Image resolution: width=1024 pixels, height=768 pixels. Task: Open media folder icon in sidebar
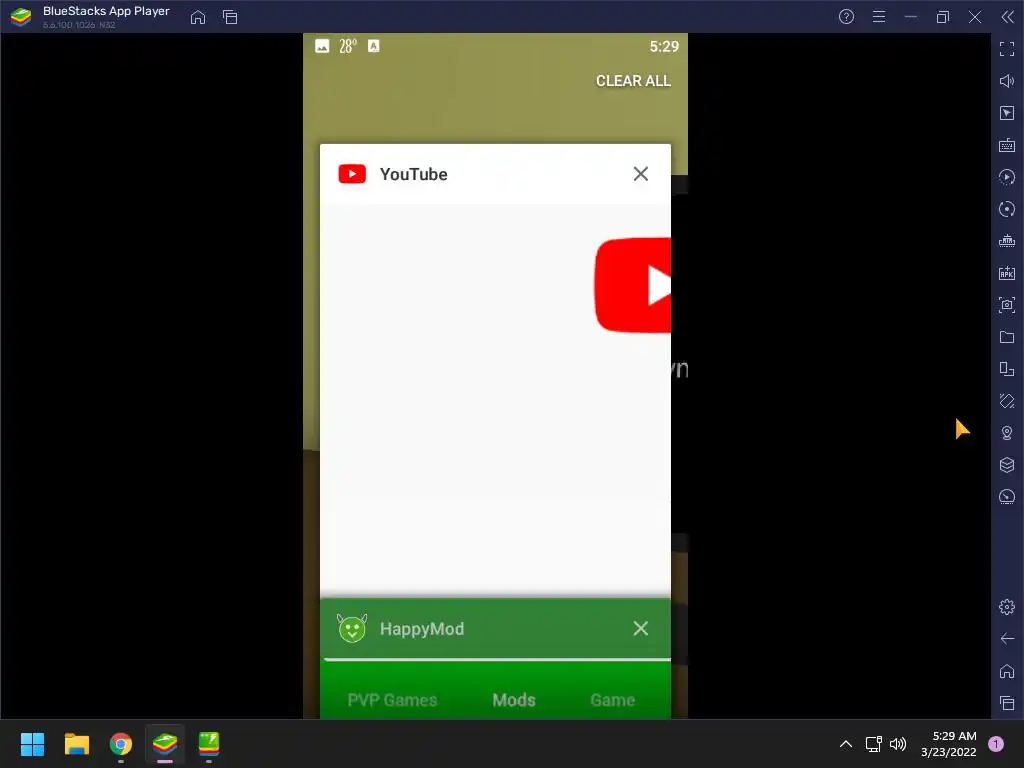coord(1007,337)
